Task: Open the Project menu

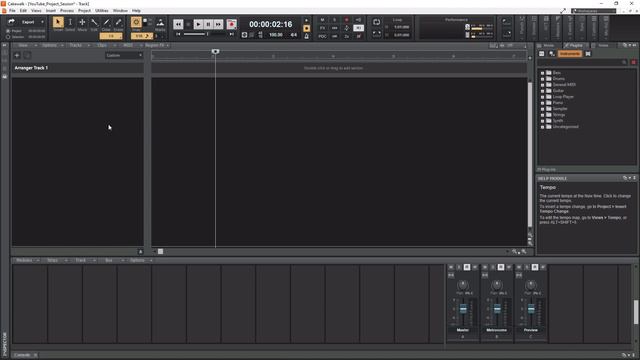Action: pos(84,11)
